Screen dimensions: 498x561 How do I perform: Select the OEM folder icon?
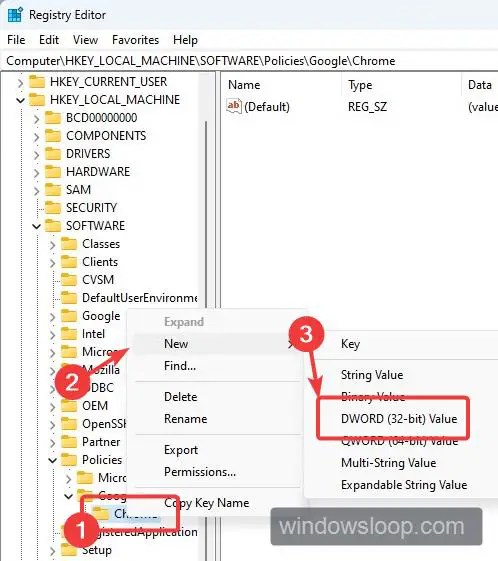coord(69,405)
